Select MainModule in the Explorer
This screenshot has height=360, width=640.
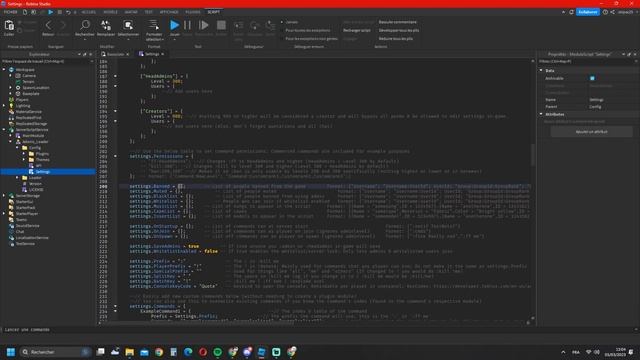pos(33,136)
